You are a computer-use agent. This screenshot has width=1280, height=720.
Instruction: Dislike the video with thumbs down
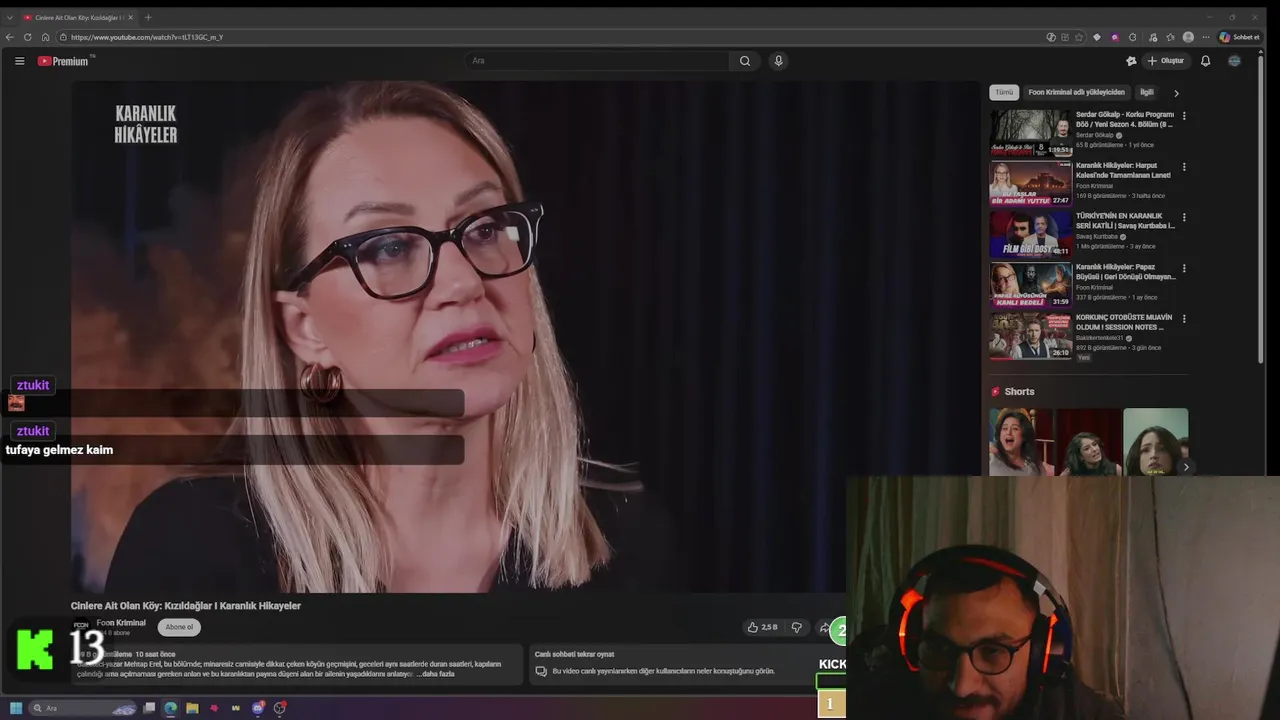796,627
